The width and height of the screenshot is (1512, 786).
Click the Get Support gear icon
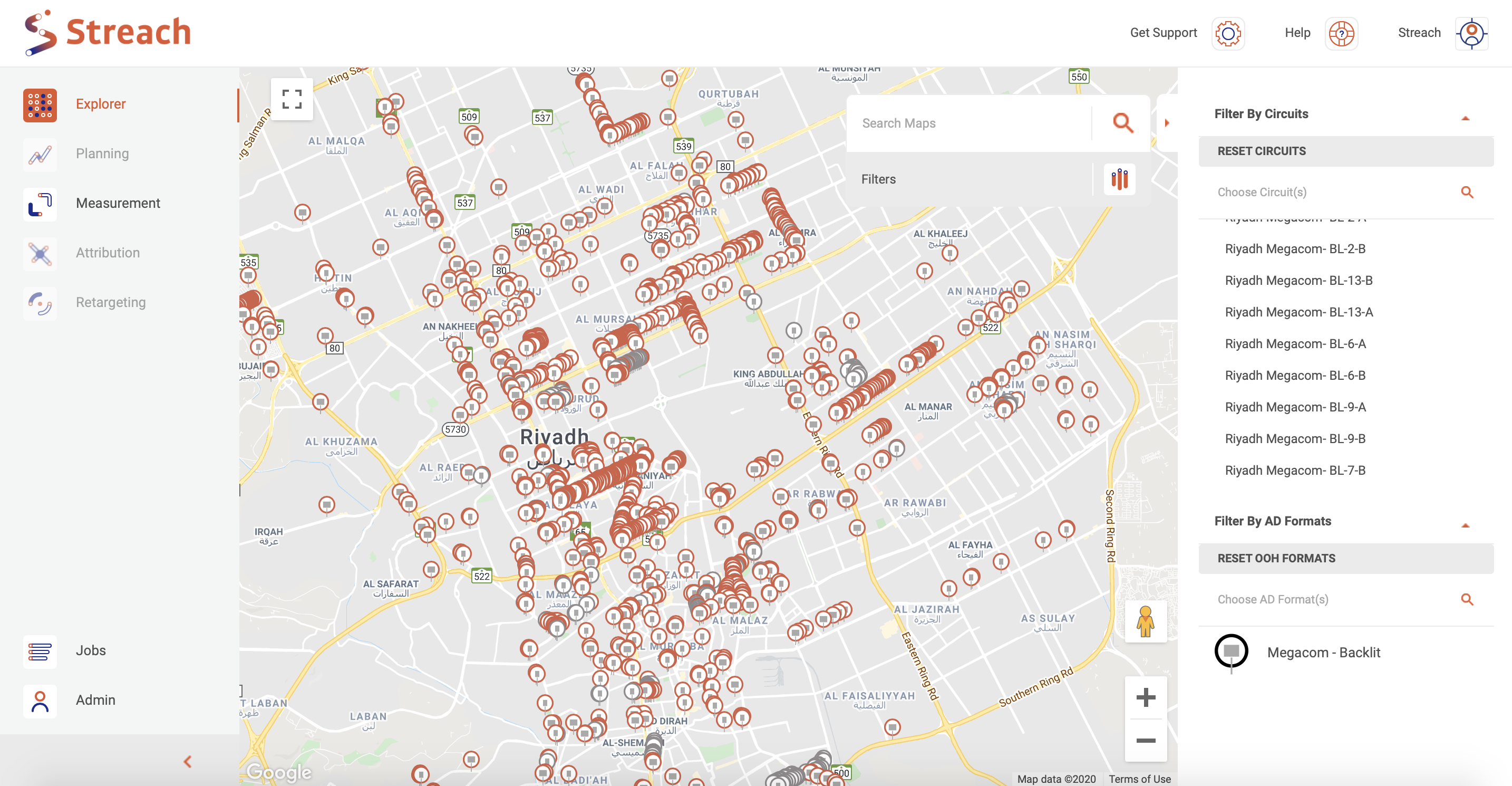(x=1227, y=33)
